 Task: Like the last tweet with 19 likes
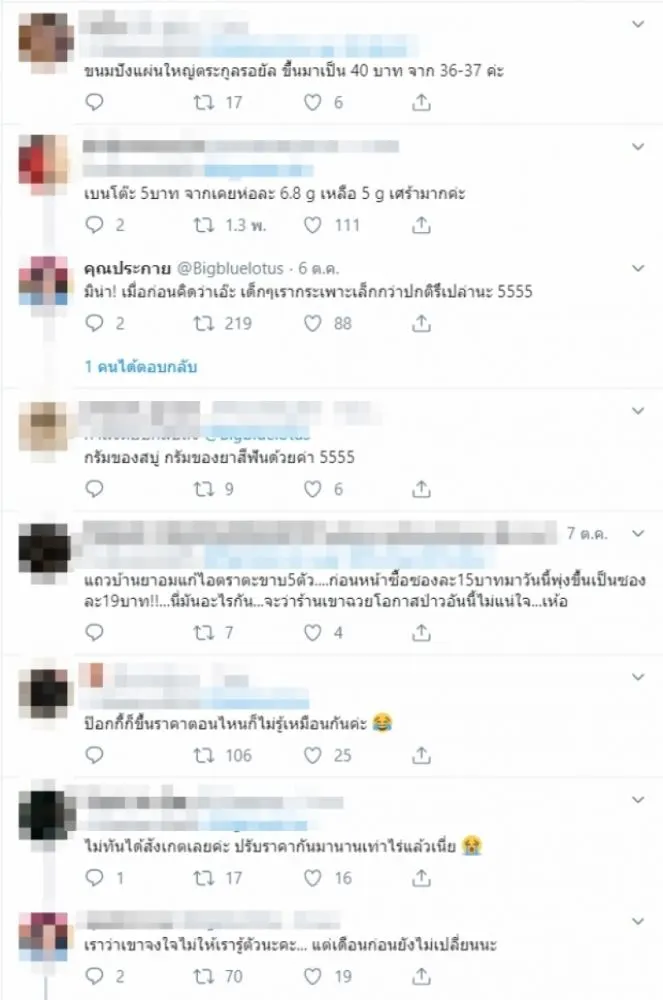312,976
